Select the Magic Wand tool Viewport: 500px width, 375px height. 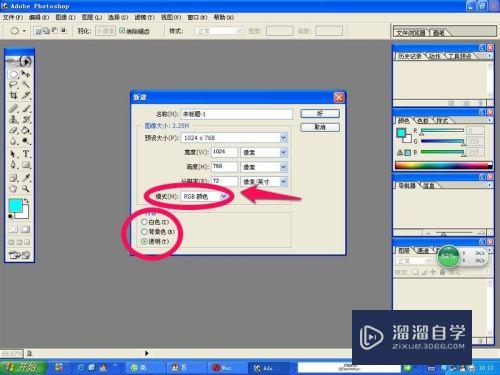click(26, 85)
